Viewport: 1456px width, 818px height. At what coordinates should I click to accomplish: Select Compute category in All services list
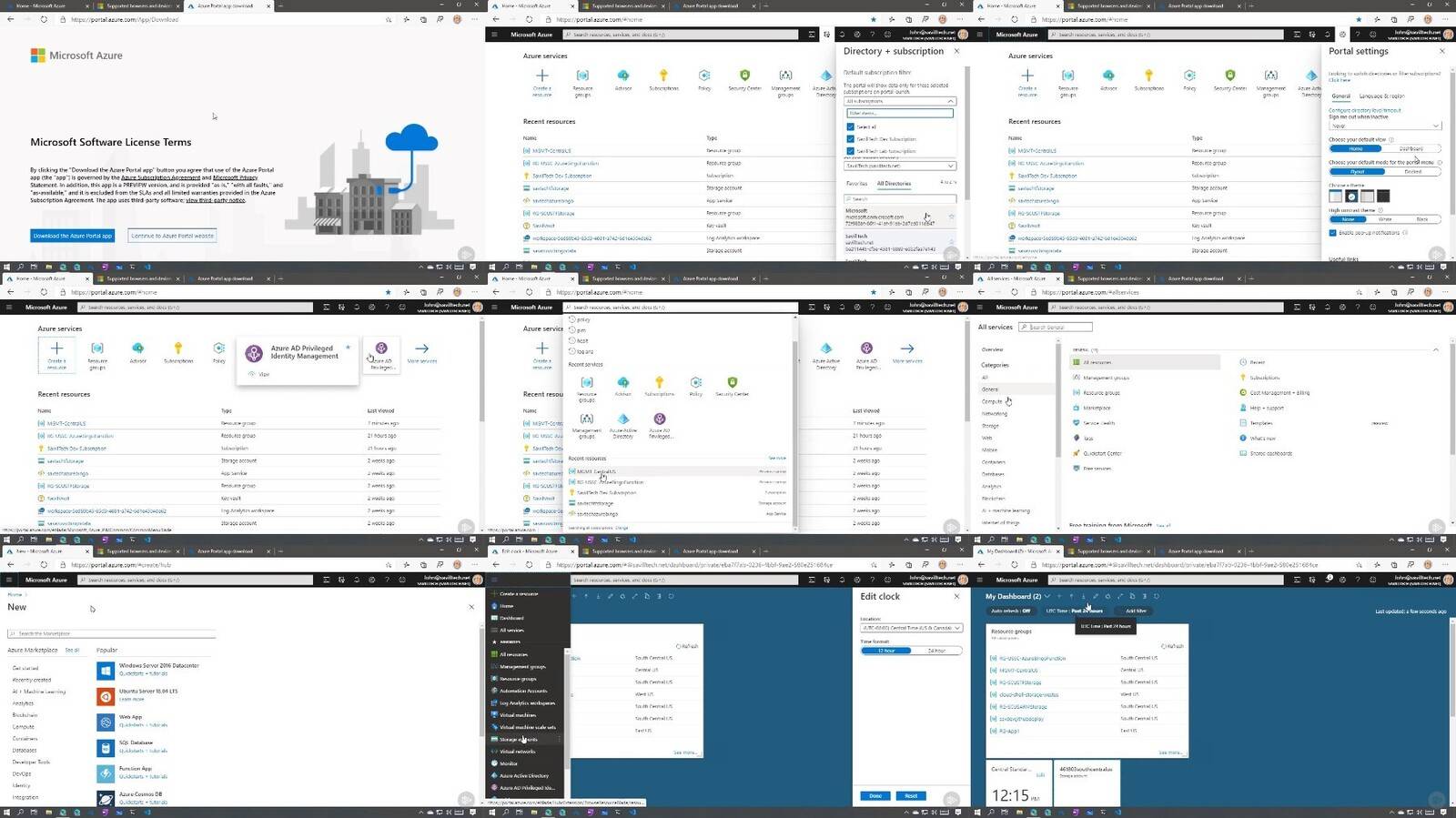click(x=992, y=401)
